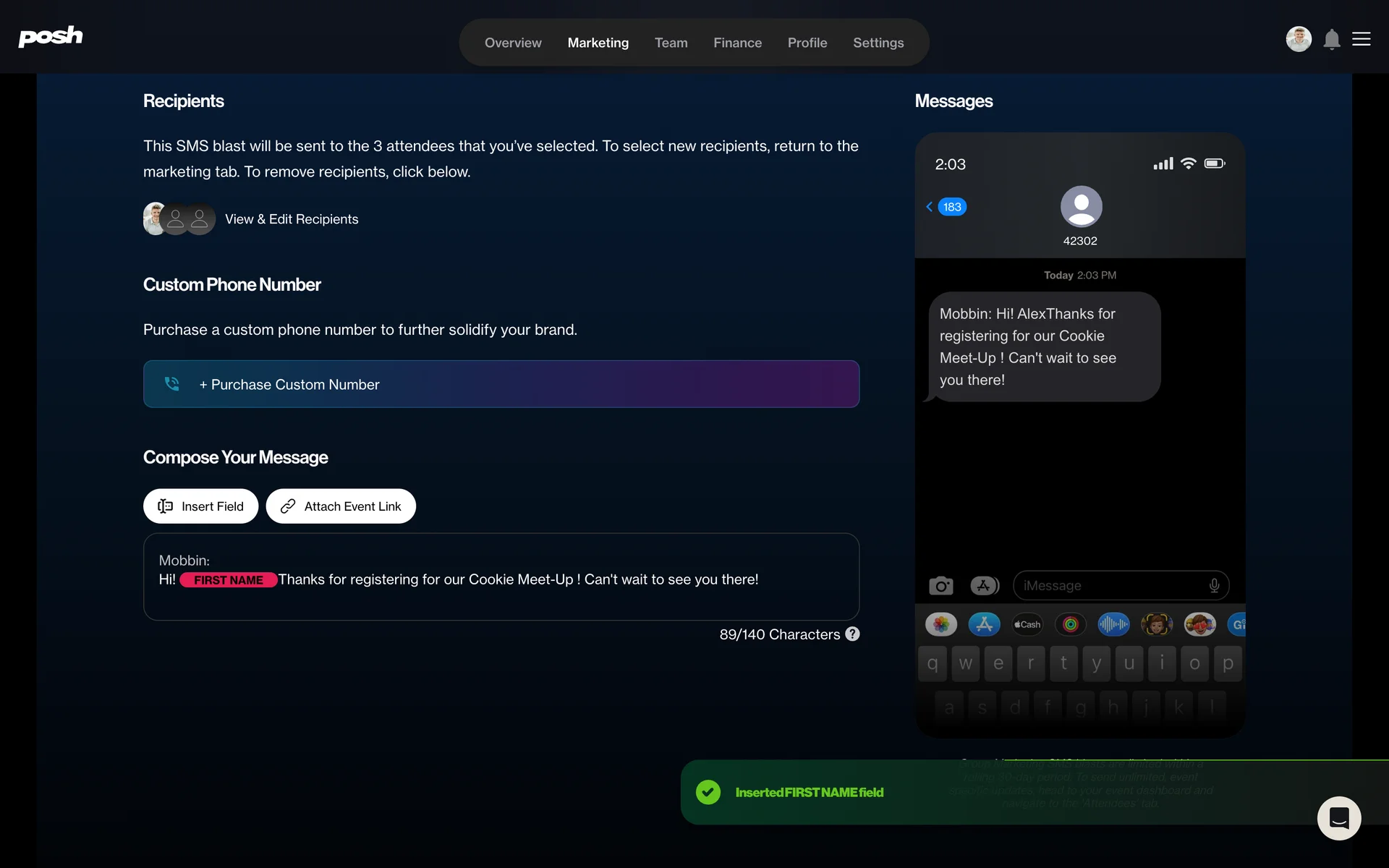Open the chat support bubble icon
This screenshot has height=868, width=1389.
point(1338,817)
